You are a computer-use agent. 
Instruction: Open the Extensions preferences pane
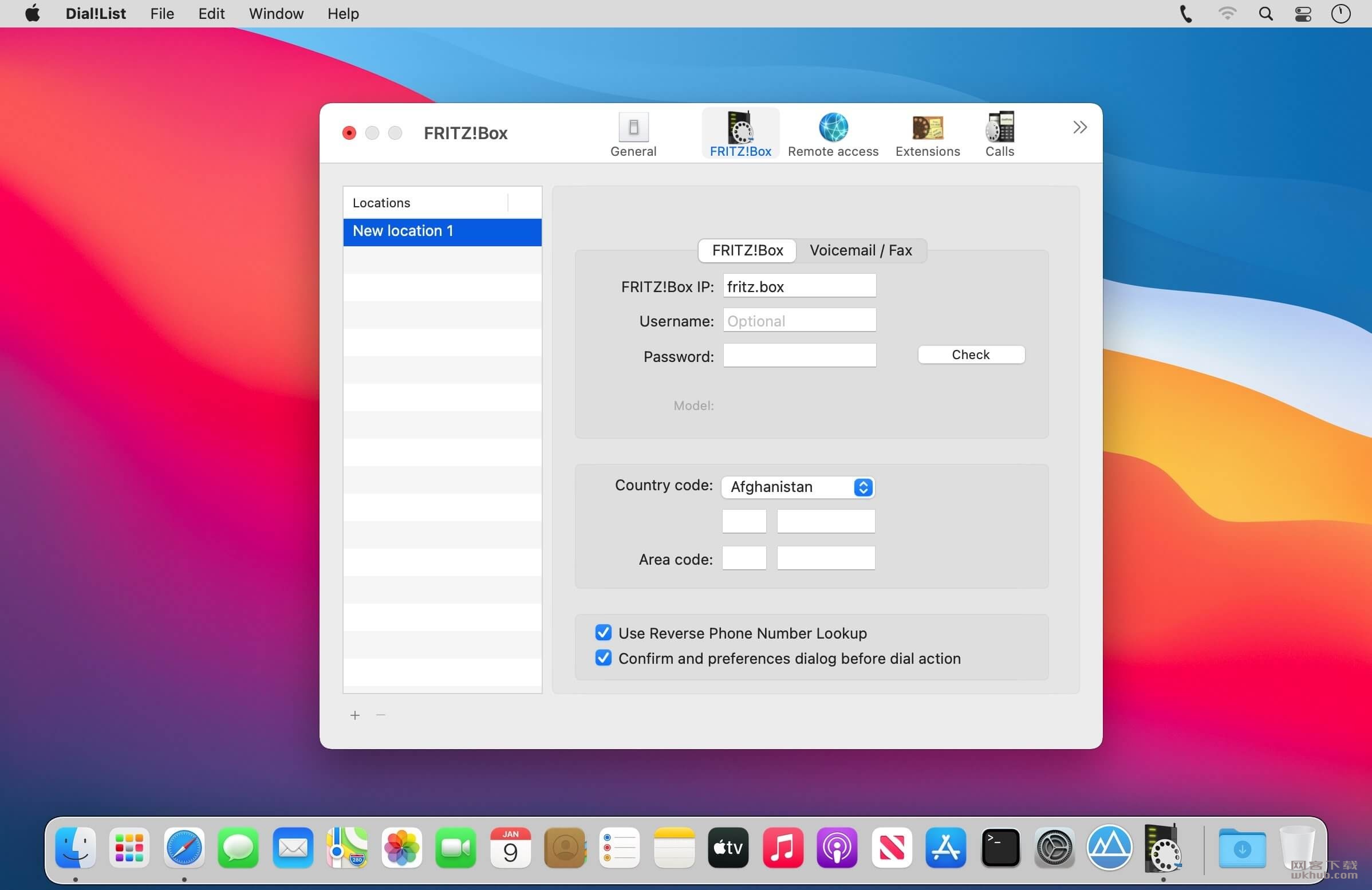pos(928,134)
